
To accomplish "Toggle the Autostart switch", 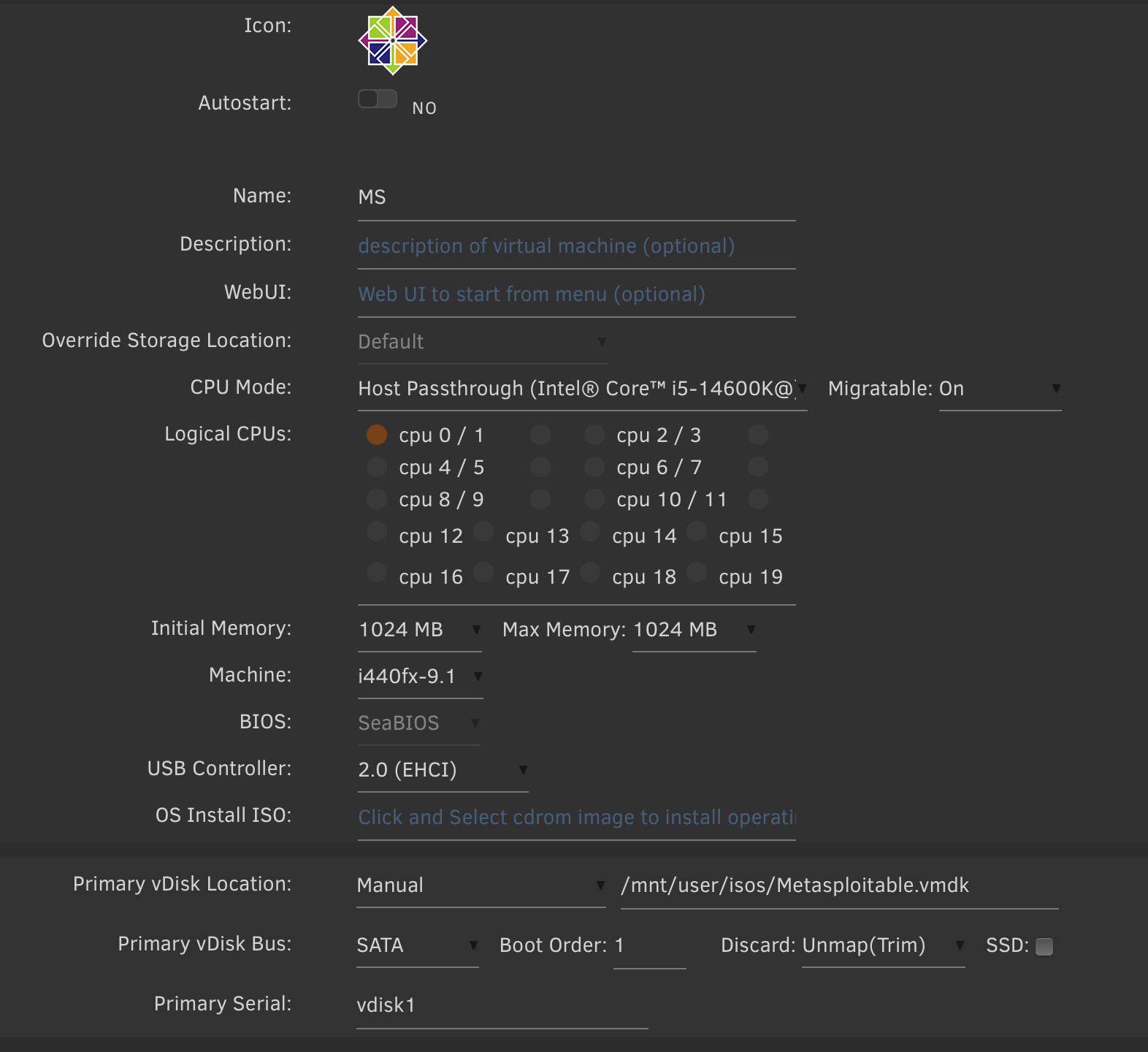I will [378, 99].
